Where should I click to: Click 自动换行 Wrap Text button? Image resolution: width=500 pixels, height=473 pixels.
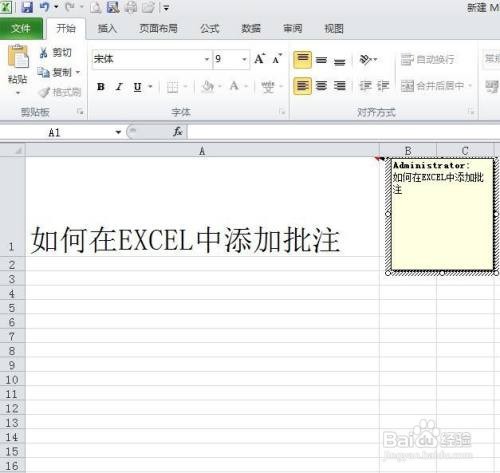(428, 60)
